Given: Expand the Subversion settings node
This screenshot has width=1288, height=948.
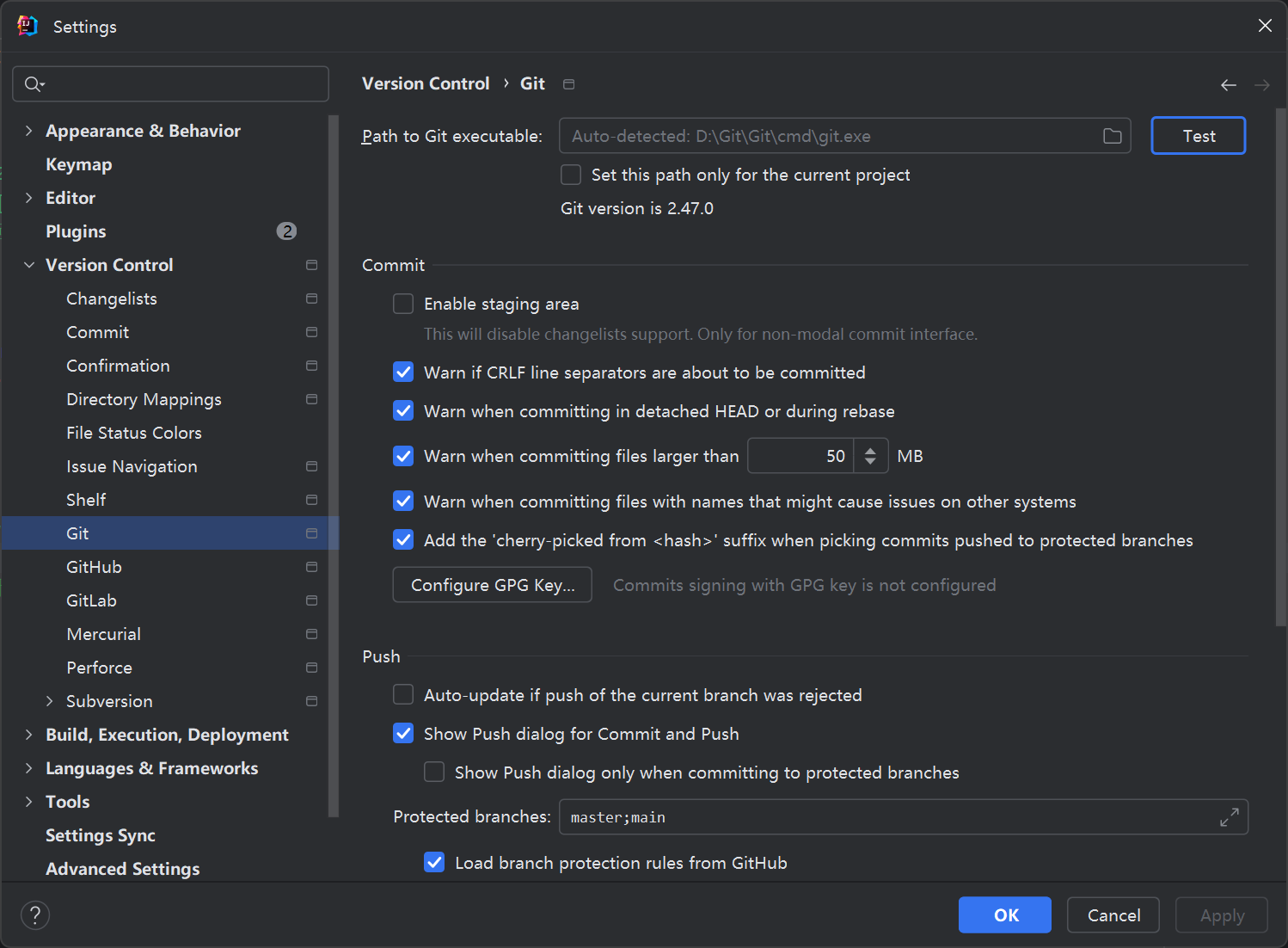Looking at the screenshot, I should pos(50,701).
